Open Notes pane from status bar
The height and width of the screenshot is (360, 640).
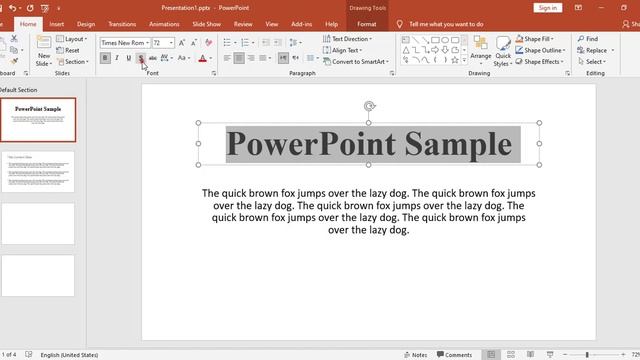coord(416,355)
